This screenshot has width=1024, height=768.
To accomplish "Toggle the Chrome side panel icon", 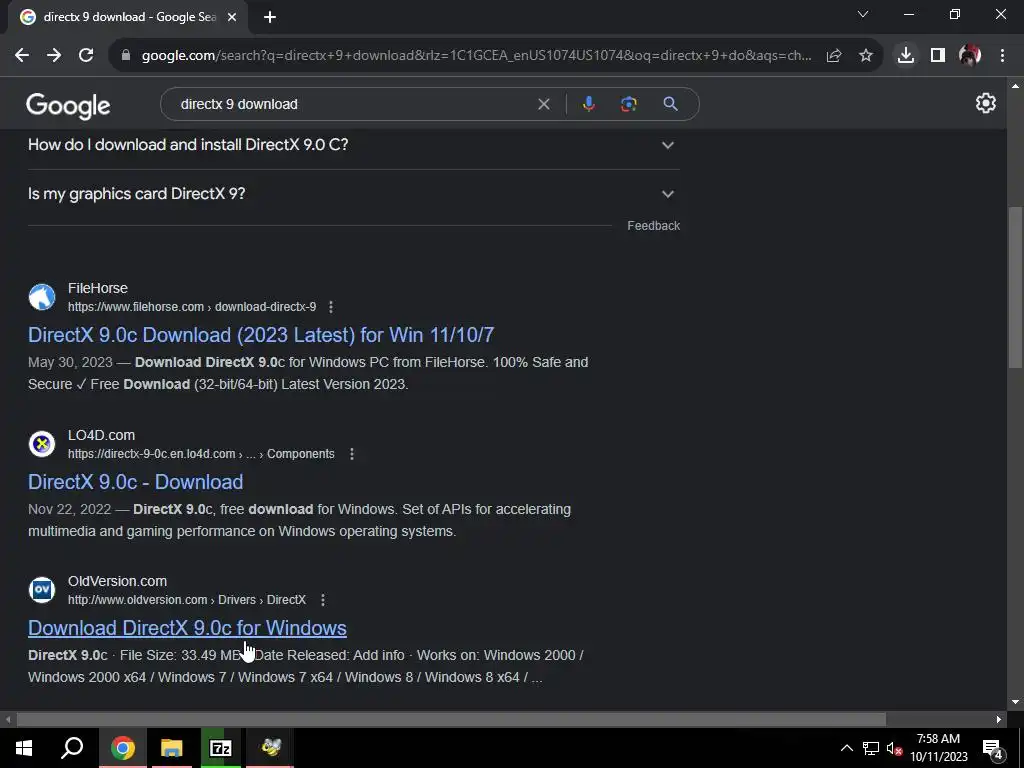I will [938, 56].
